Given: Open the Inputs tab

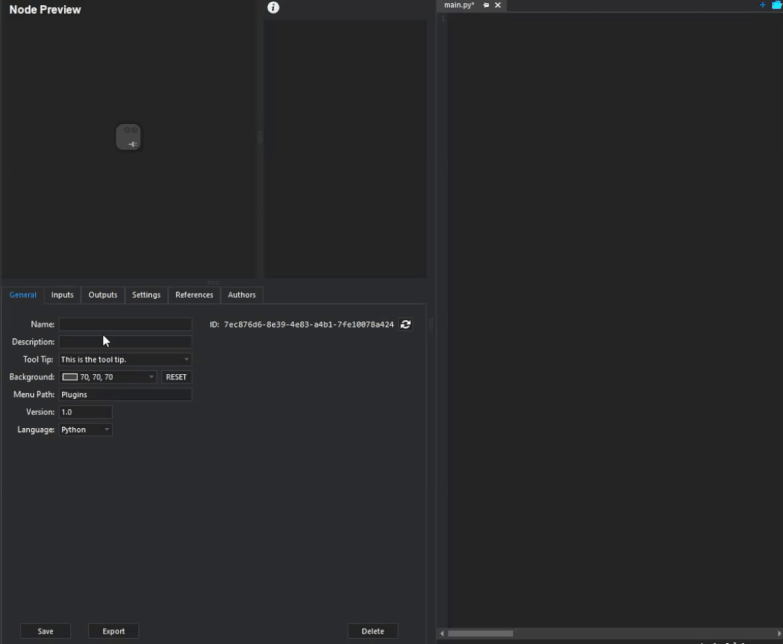Looking at the screenshot, I should [62, 295].
